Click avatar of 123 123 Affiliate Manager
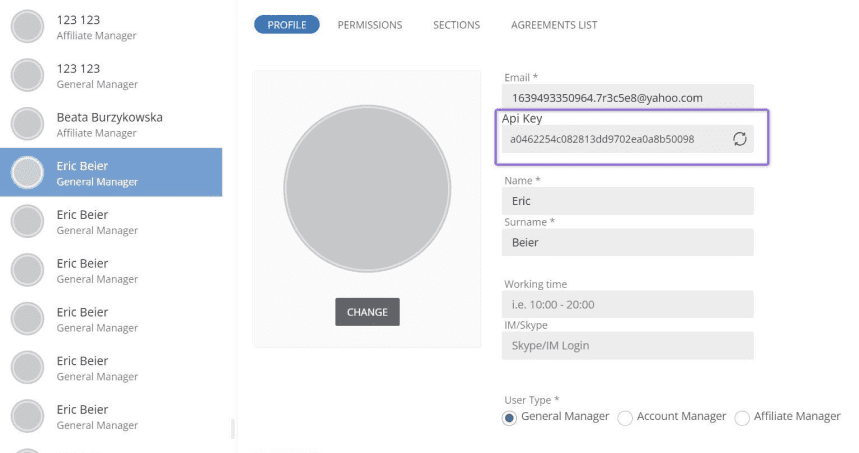 (27, 26)
